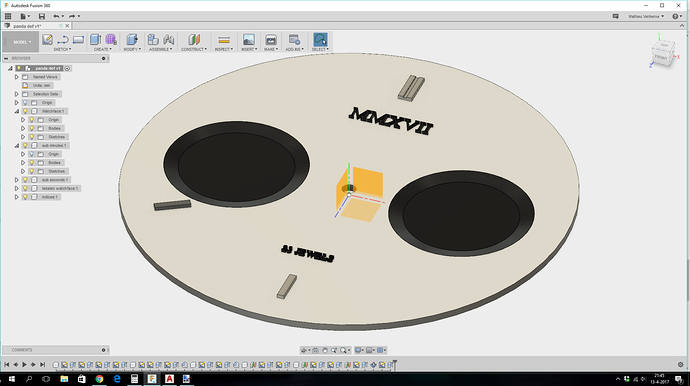This screenshot has width=690, height=386.
Task: Open the Mathieu user account menu
Action: 646,16
